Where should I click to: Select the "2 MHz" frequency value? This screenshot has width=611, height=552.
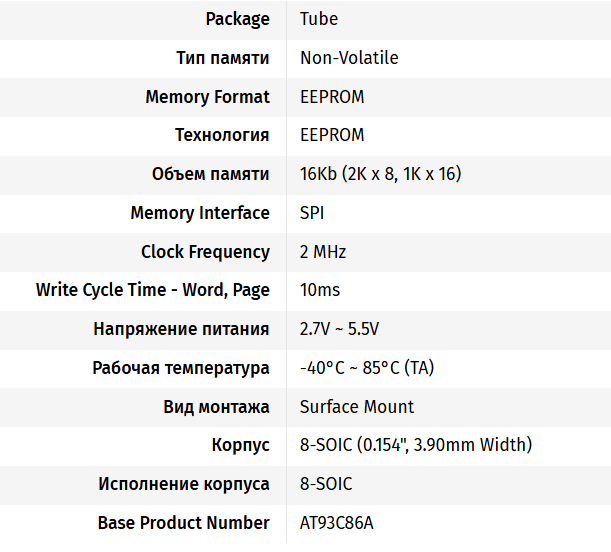coord(323,252)
